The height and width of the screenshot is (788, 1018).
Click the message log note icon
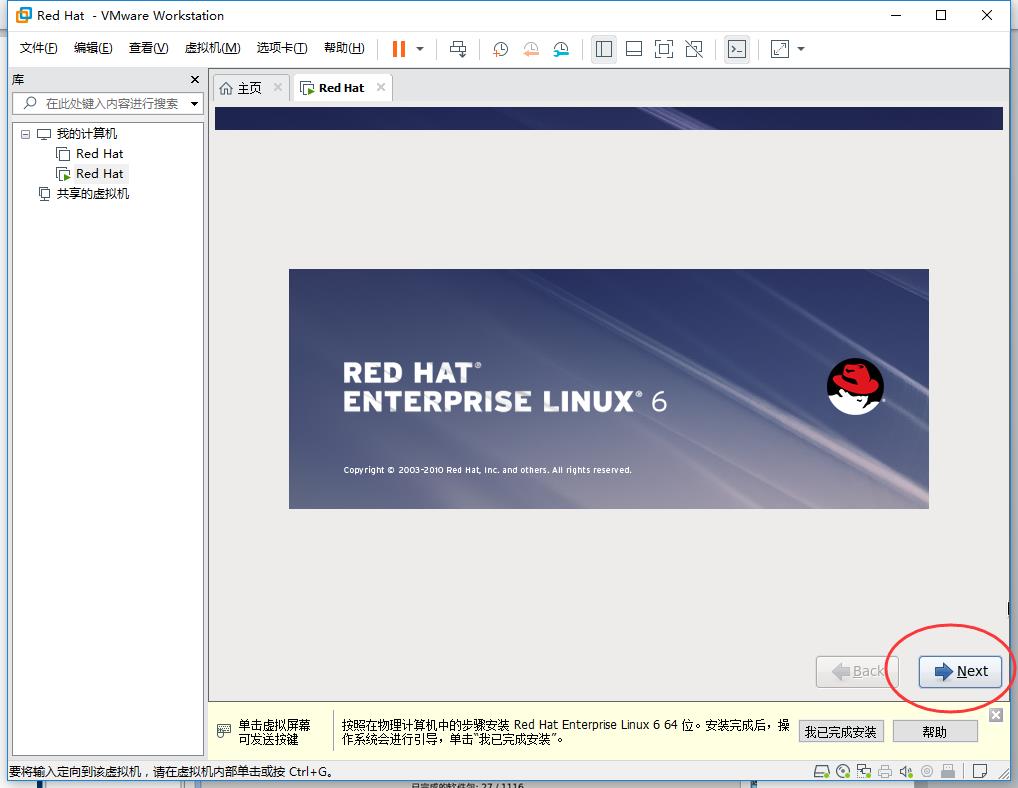coord(980,771)
